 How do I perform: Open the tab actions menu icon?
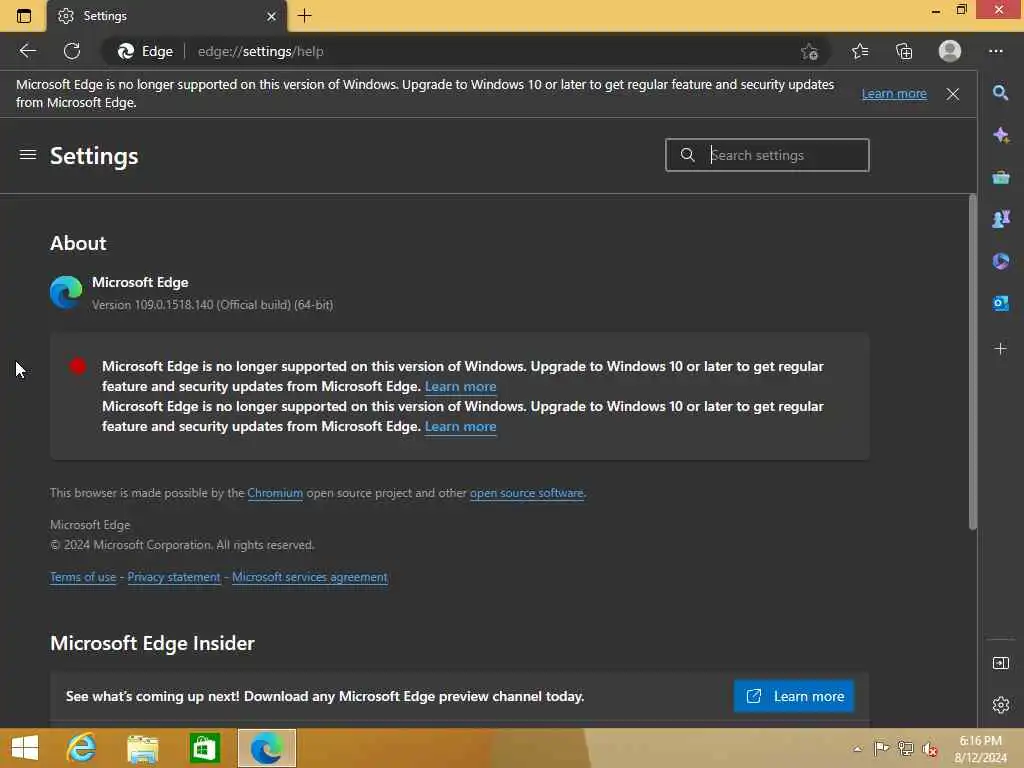point(24,16)
